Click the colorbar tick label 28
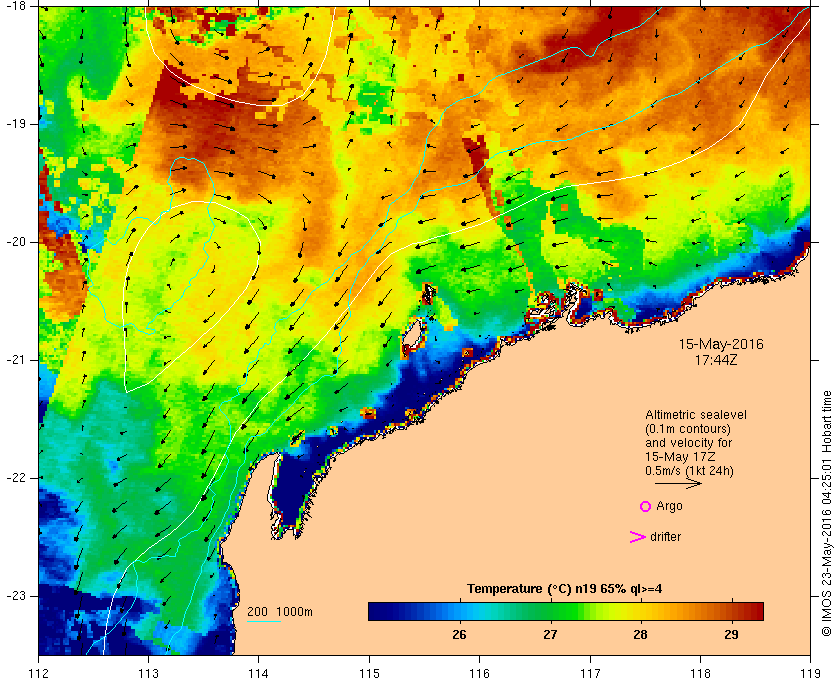Screen dimensions: 840x680 (640, 634)
